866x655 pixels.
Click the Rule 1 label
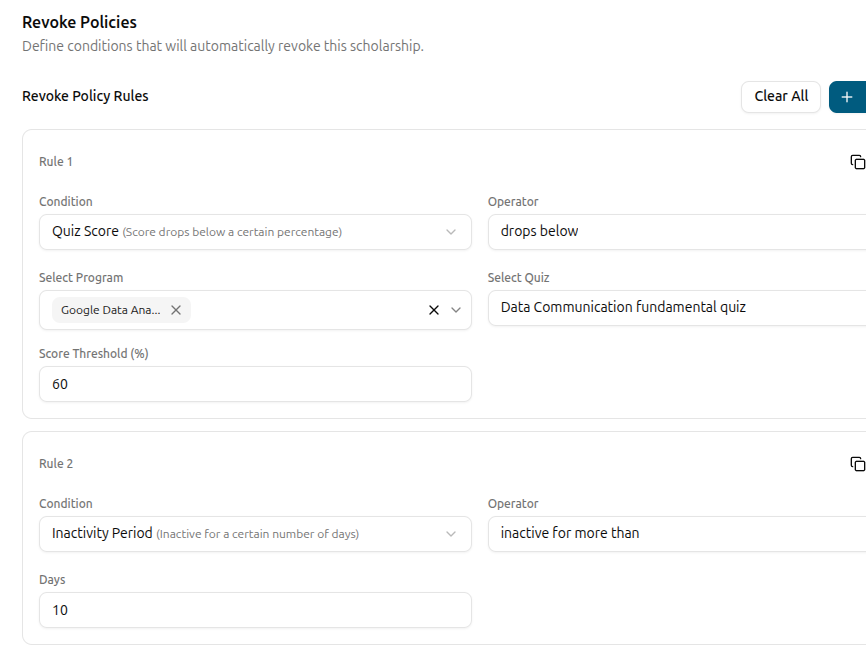coord(56,162)
